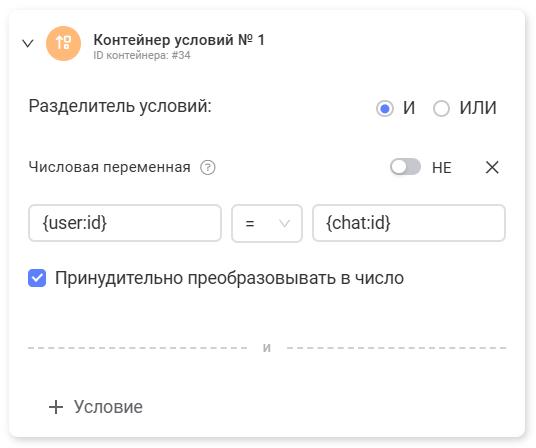Image resolution: width=536 pixels, height=448 pixels.
Task: Uncheck the Принудительно преобразовывать в число checkbox
Action: click(37, 278)
